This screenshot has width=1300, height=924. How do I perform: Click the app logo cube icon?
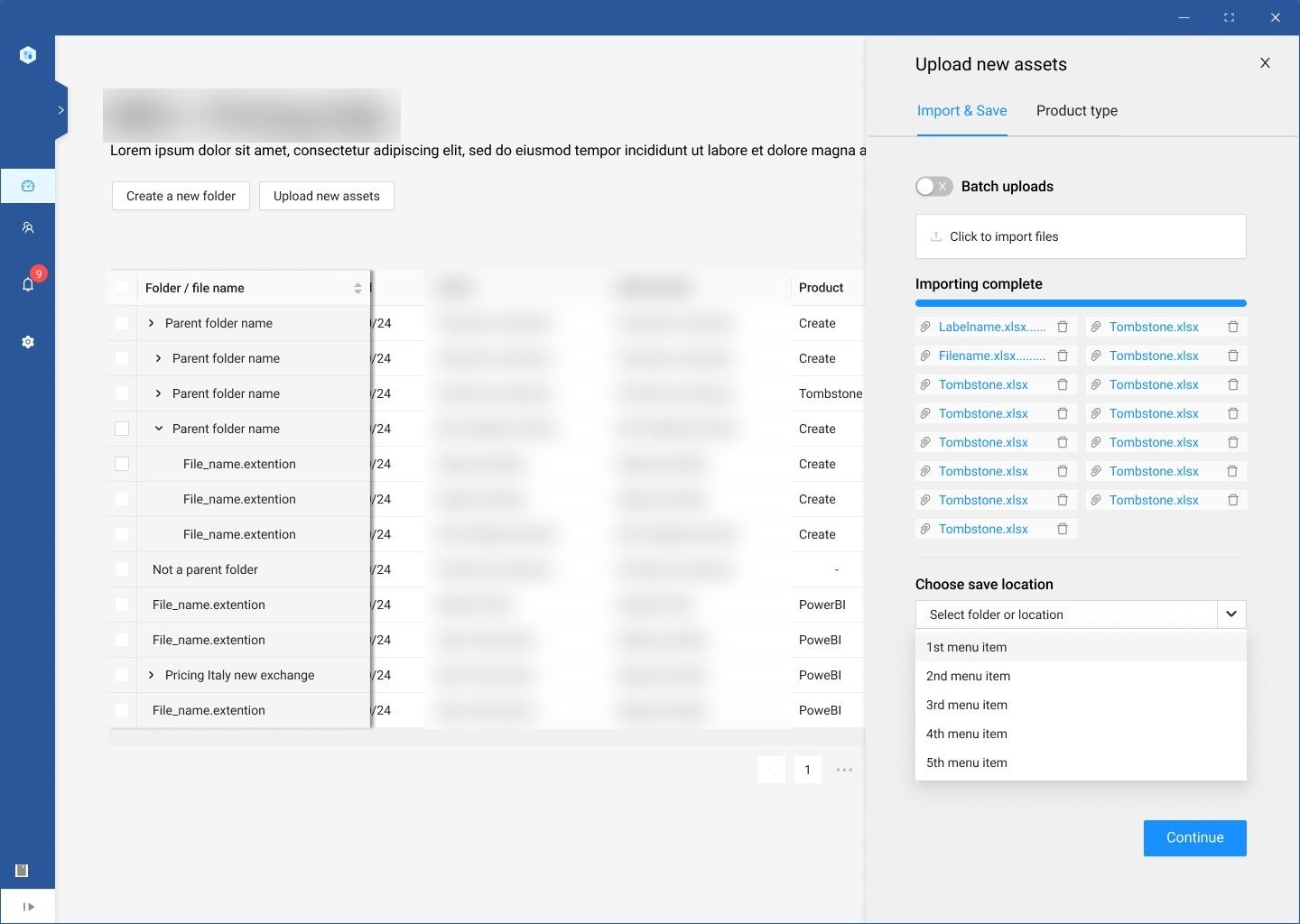(28, 55)
